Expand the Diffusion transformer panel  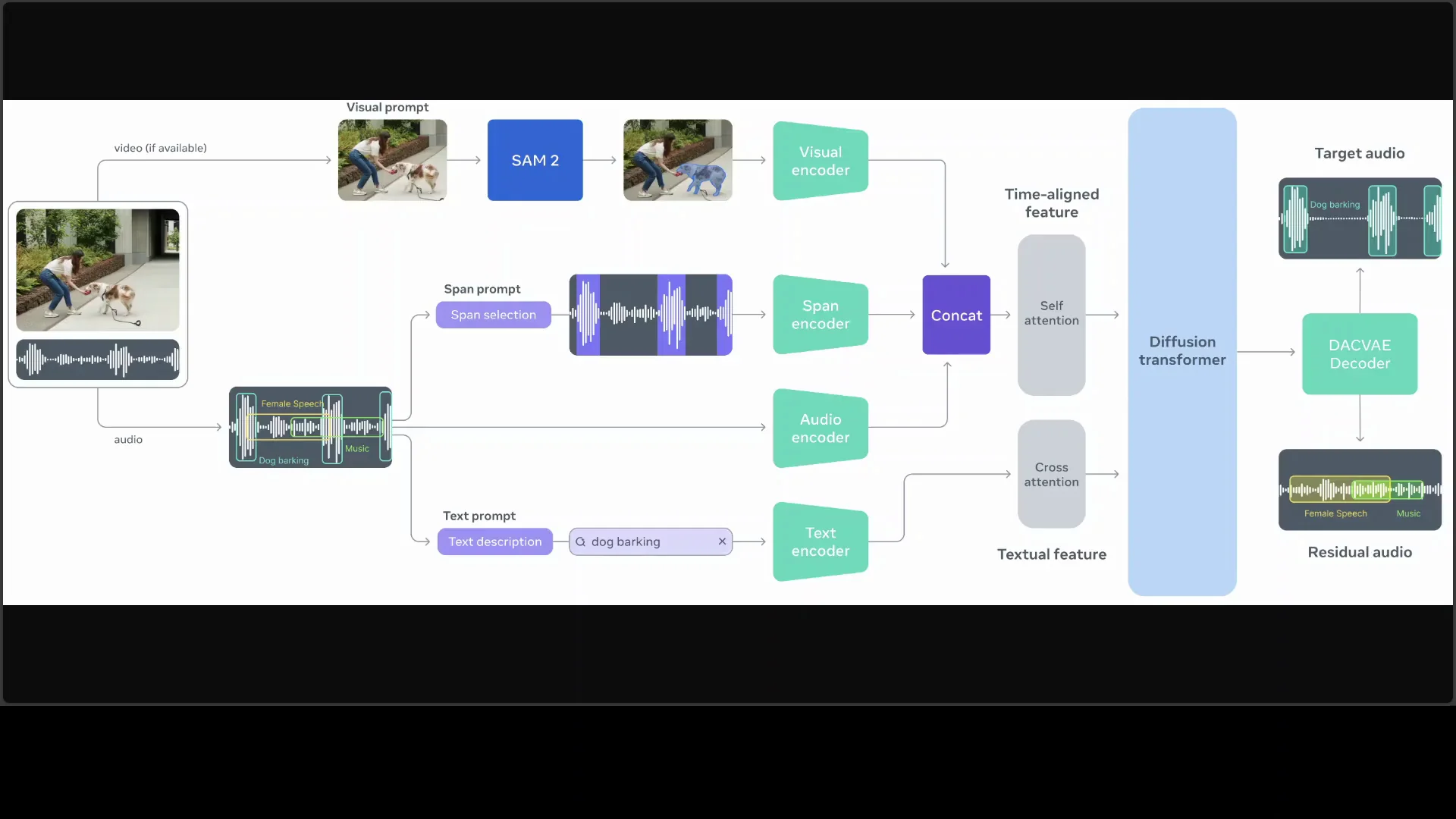[x=1181, y=350]
